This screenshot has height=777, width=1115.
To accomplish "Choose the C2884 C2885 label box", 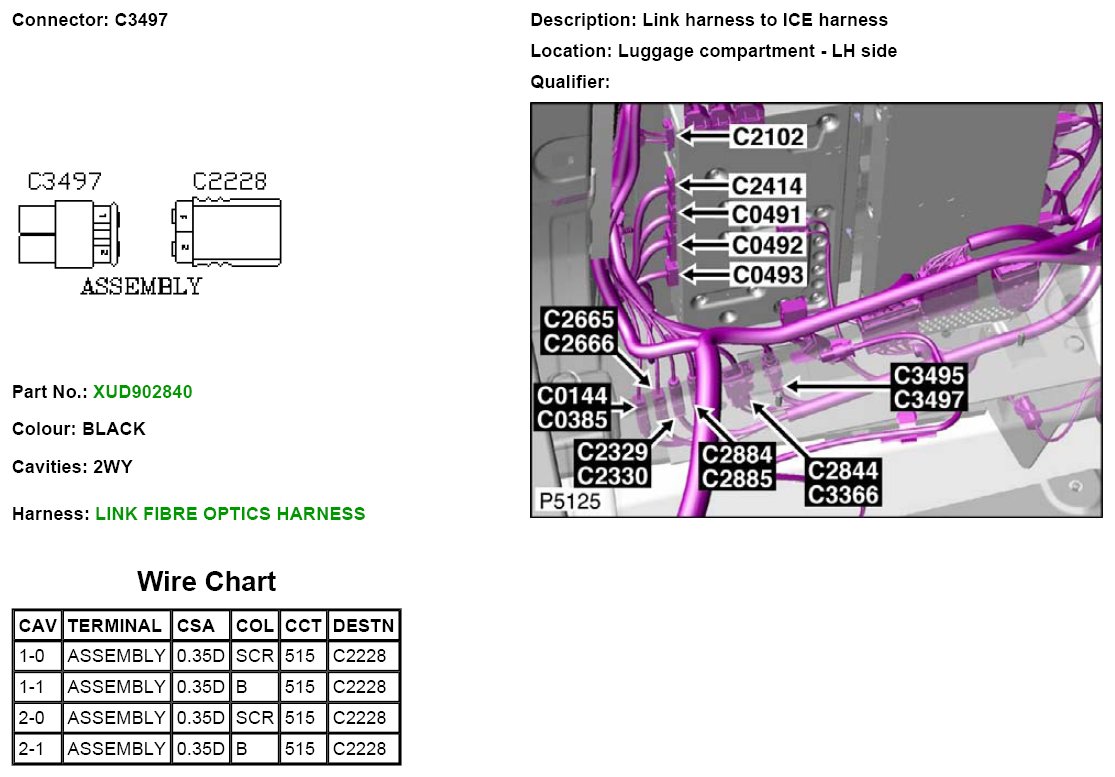I will [x=738, y=467].
